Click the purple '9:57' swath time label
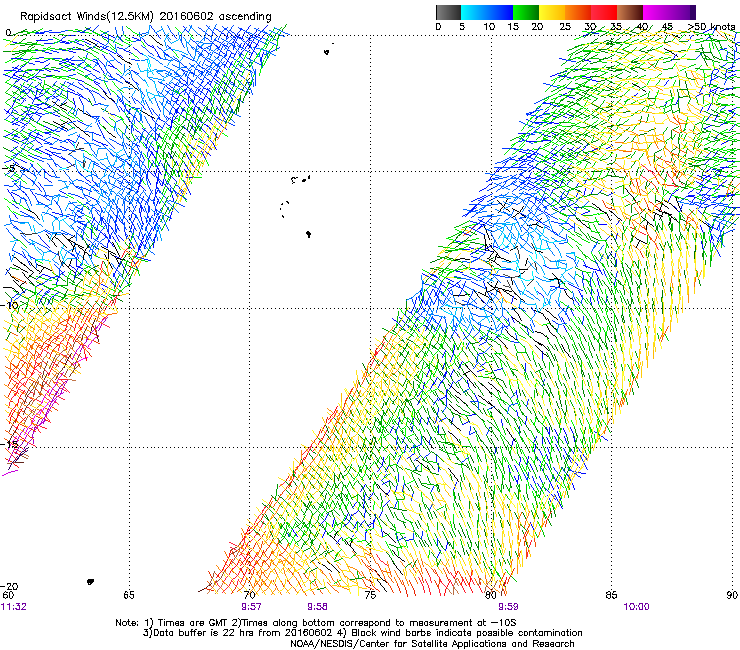740x650 pixels. coord(251,607)
